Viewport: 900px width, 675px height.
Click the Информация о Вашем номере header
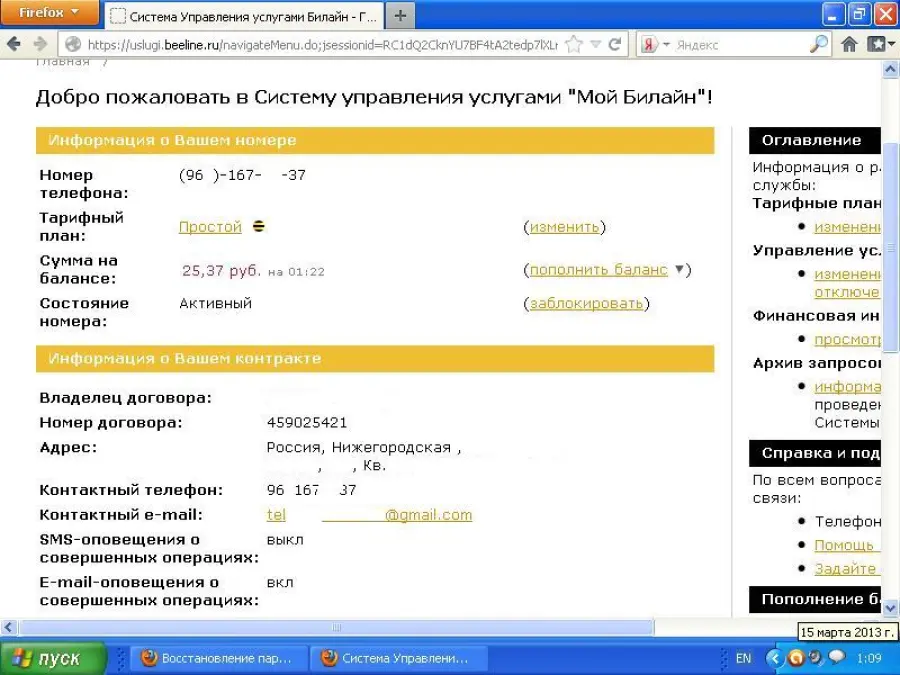(375, 141)
